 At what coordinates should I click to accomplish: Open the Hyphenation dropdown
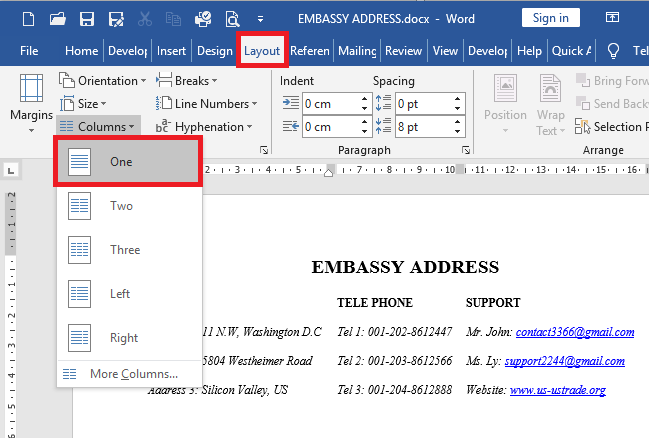204,127
